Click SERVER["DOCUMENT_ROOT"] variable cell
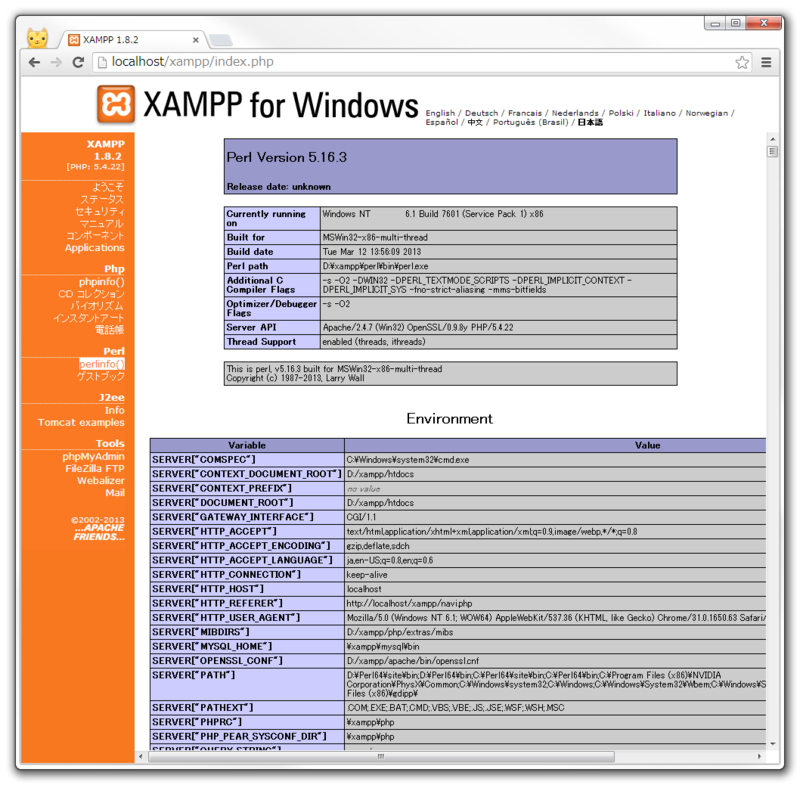 tap(247, 503)
